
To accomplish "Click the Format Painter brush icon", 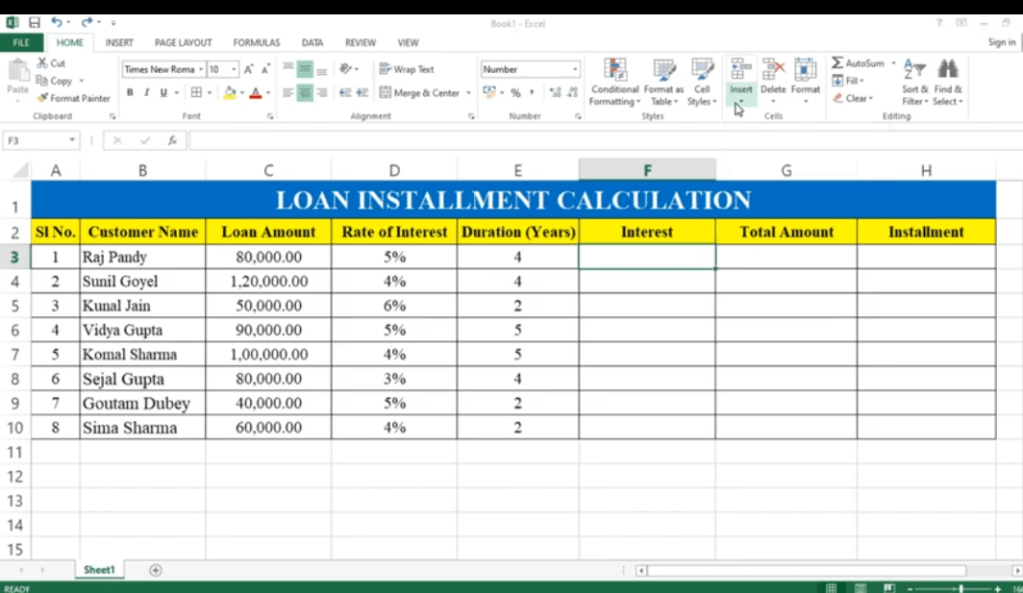I will tap(43, 98).
